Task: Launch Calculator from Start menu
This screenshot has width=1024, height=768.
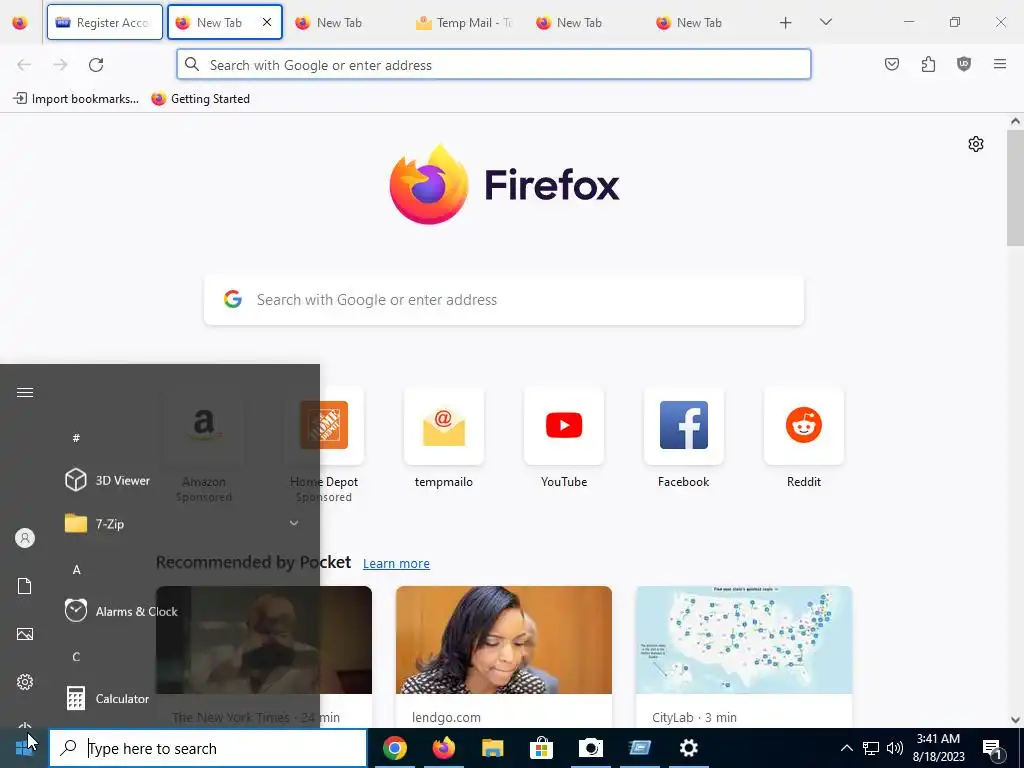Action: pos(108,699)
